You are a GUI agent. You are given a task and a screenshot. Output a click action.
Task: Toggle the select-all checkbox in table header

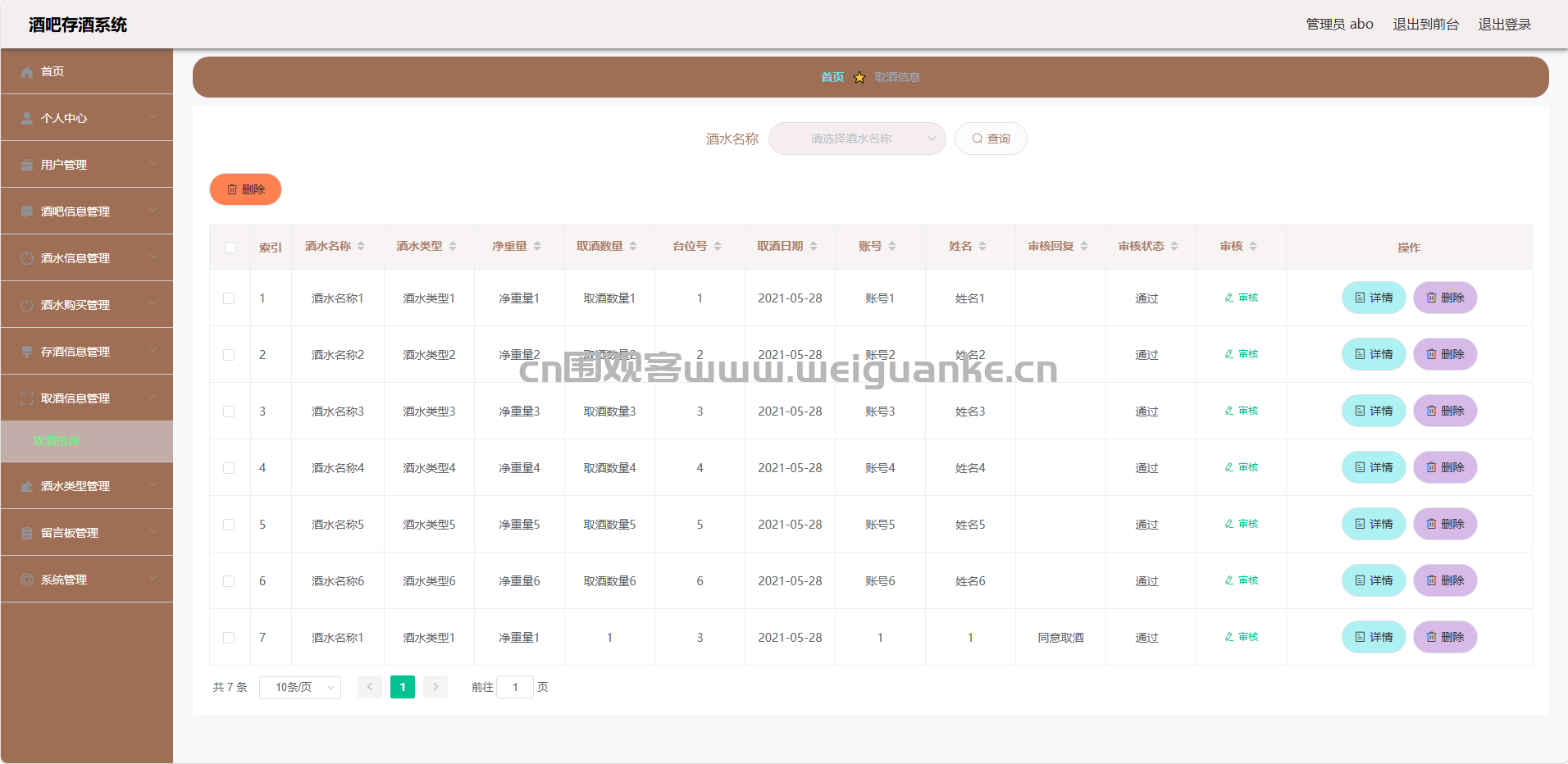tap(230, 248)
